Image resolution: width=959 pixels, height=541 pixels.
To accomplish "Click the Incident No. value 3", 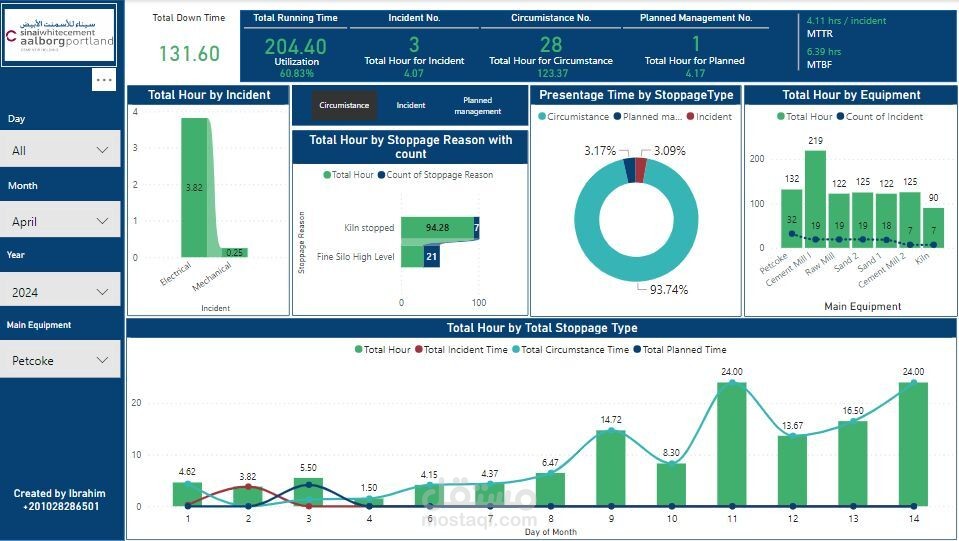I will click(x=414, y=44).
